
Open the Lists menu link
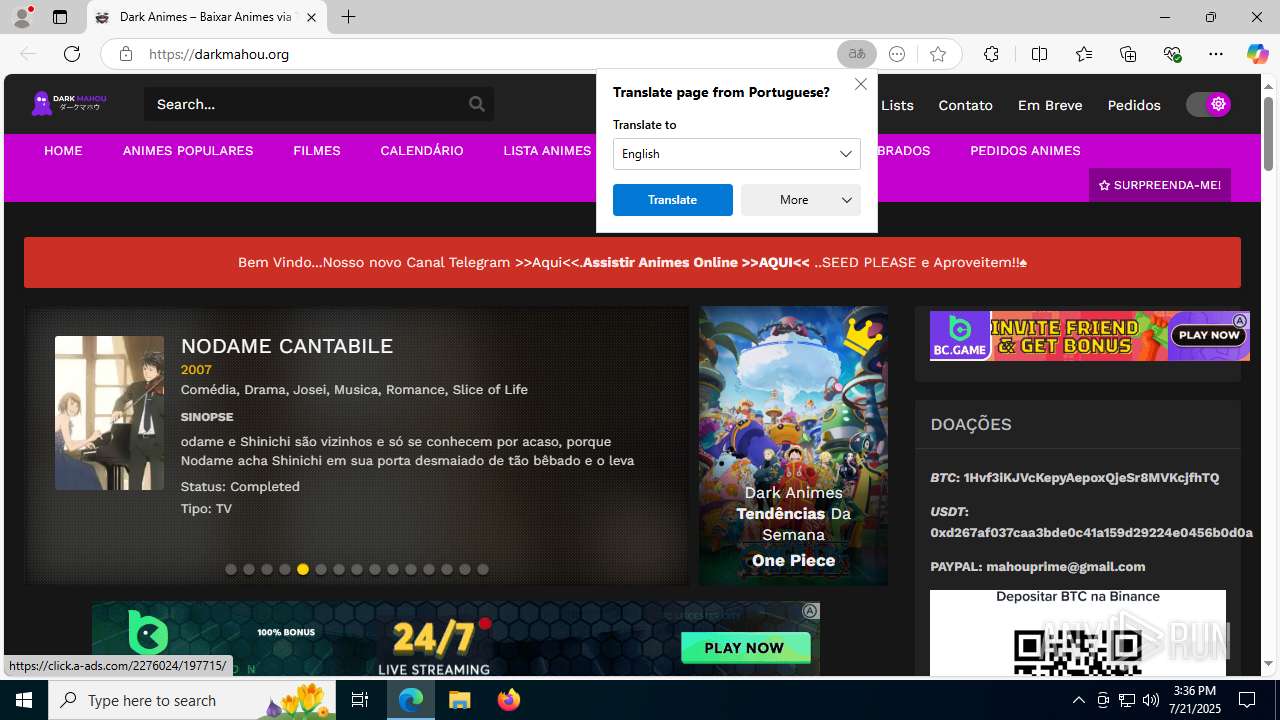[897, 105]
